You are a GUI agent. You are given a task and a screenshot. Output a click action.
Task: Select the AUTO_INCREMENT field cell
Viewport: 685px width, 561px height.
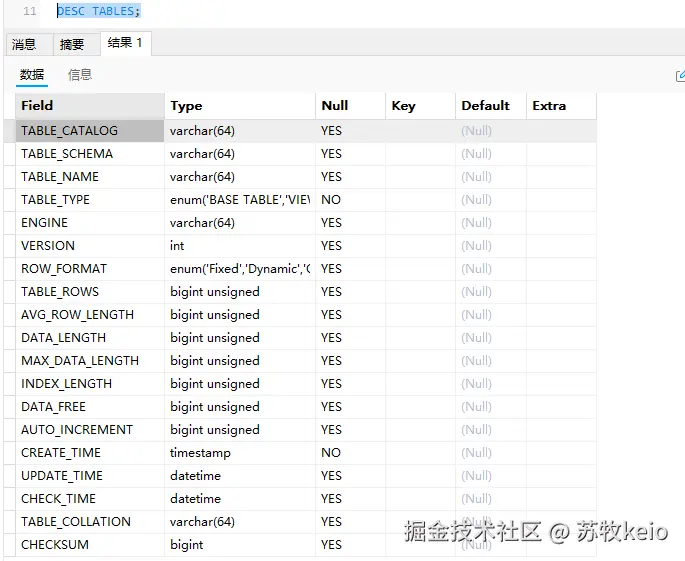pyautogui.click(x=90, y=430)
